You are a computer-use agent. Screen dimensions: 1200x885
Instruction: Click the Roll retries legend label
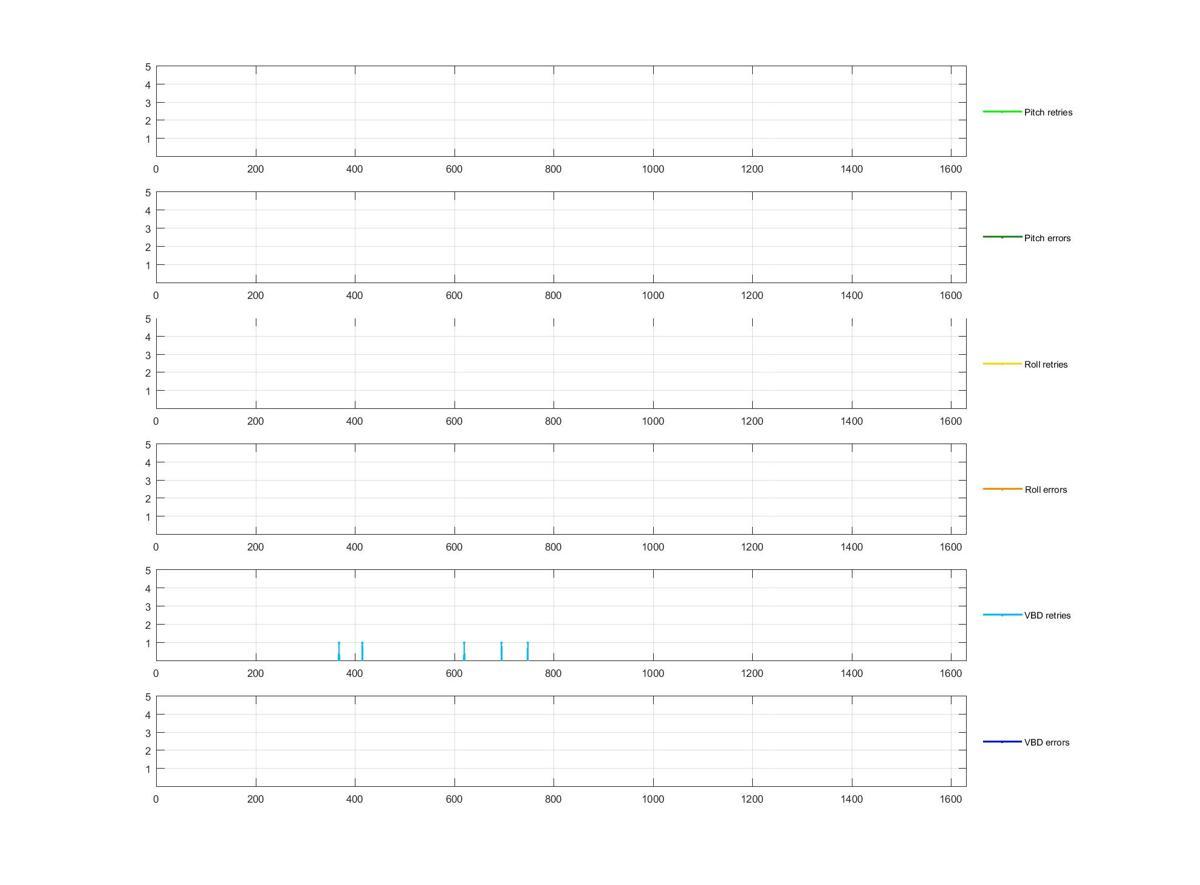tap(1046, 364)
